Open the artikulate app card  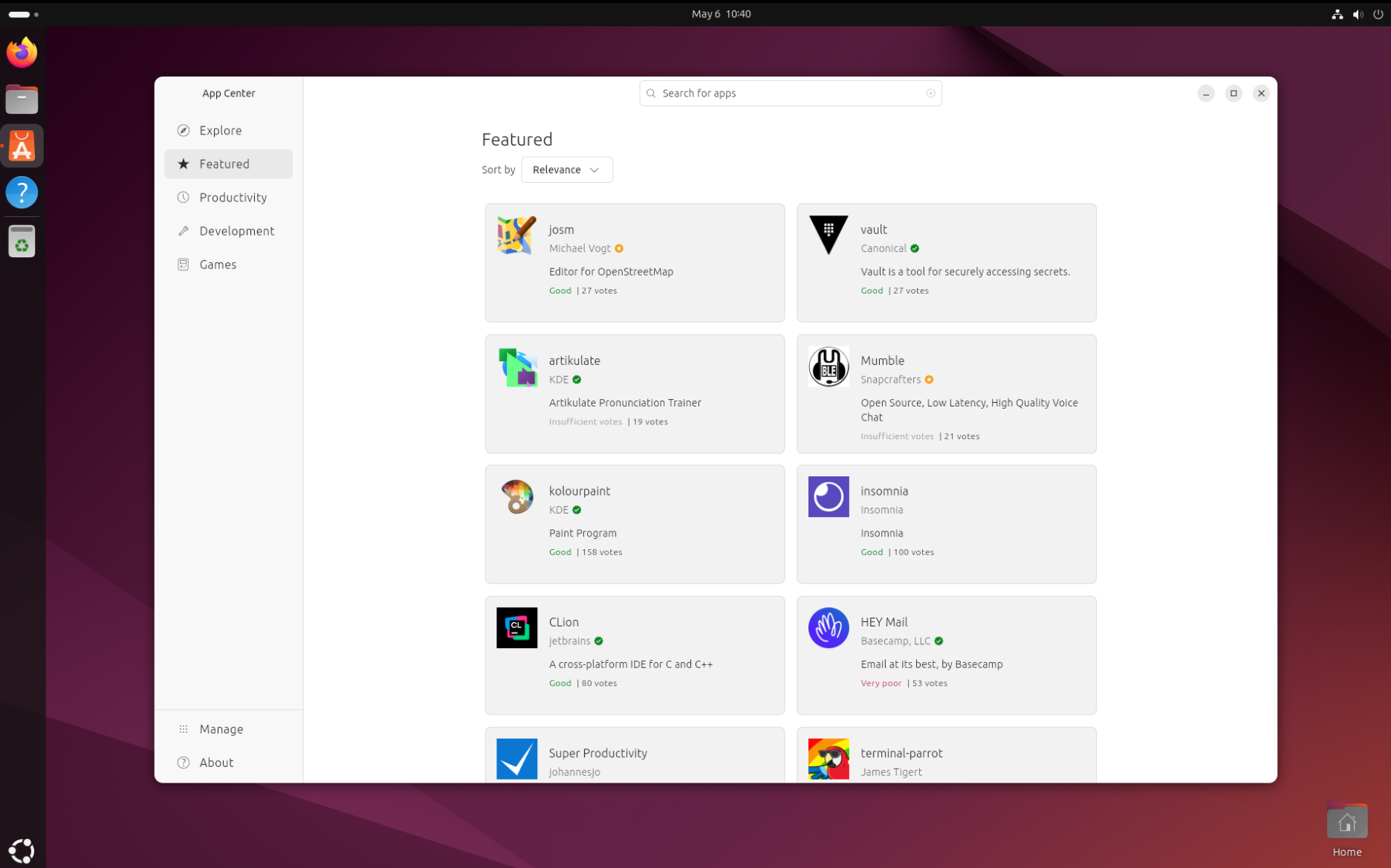635,394
